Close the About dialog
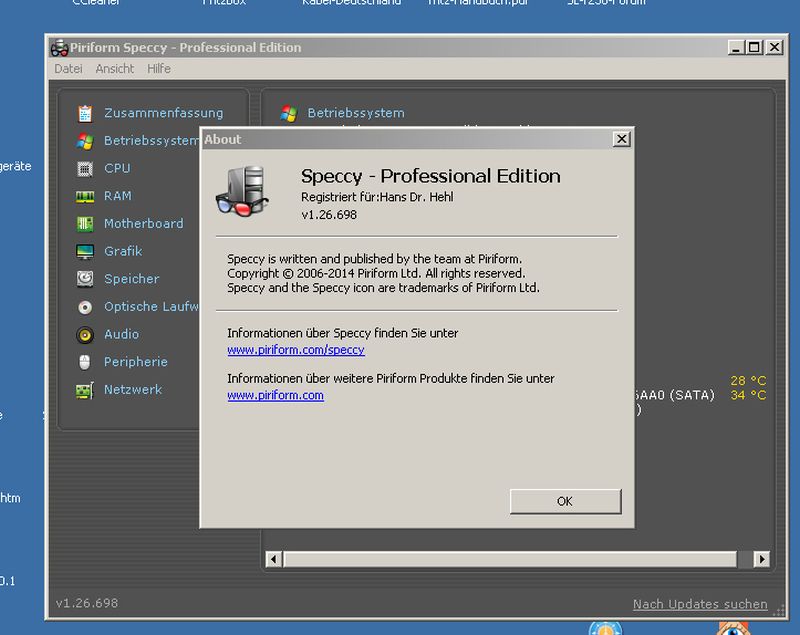The image size is (800, 635). click(x=621, y=139)
